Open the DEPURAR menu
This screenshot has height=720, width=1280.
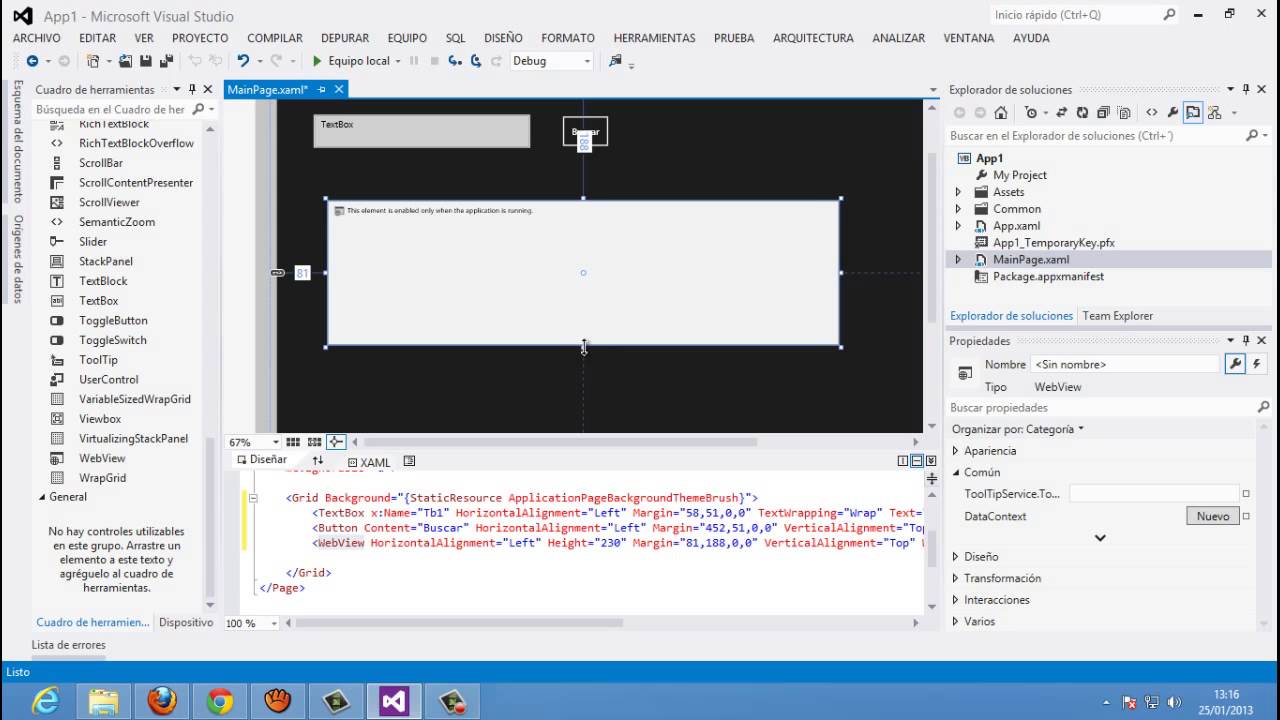point(345,38)
